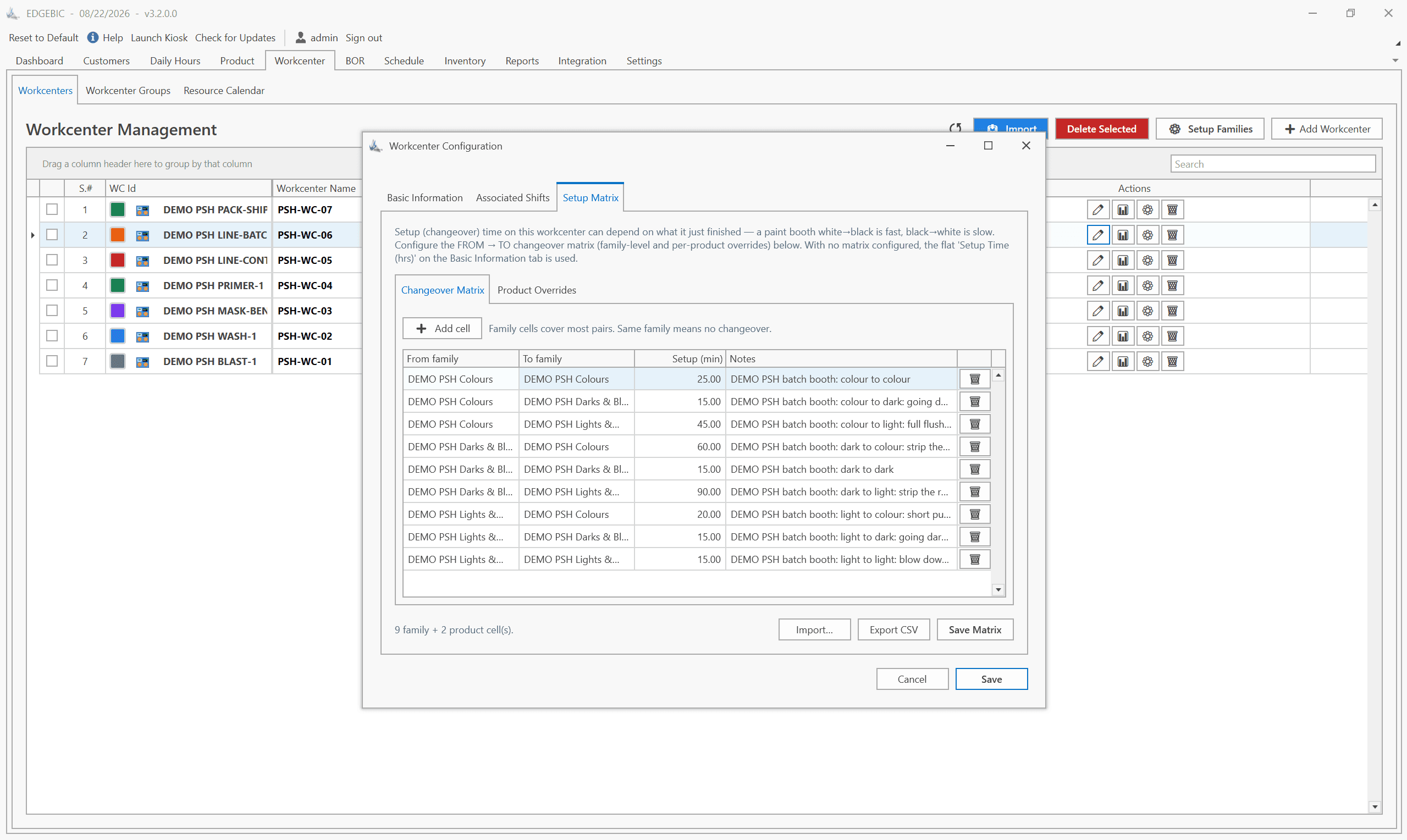Viewport: 1407px width, 840px height.
Task: Open the chart icon for PSH-WC-06 row
Action: coord(1122,235)
